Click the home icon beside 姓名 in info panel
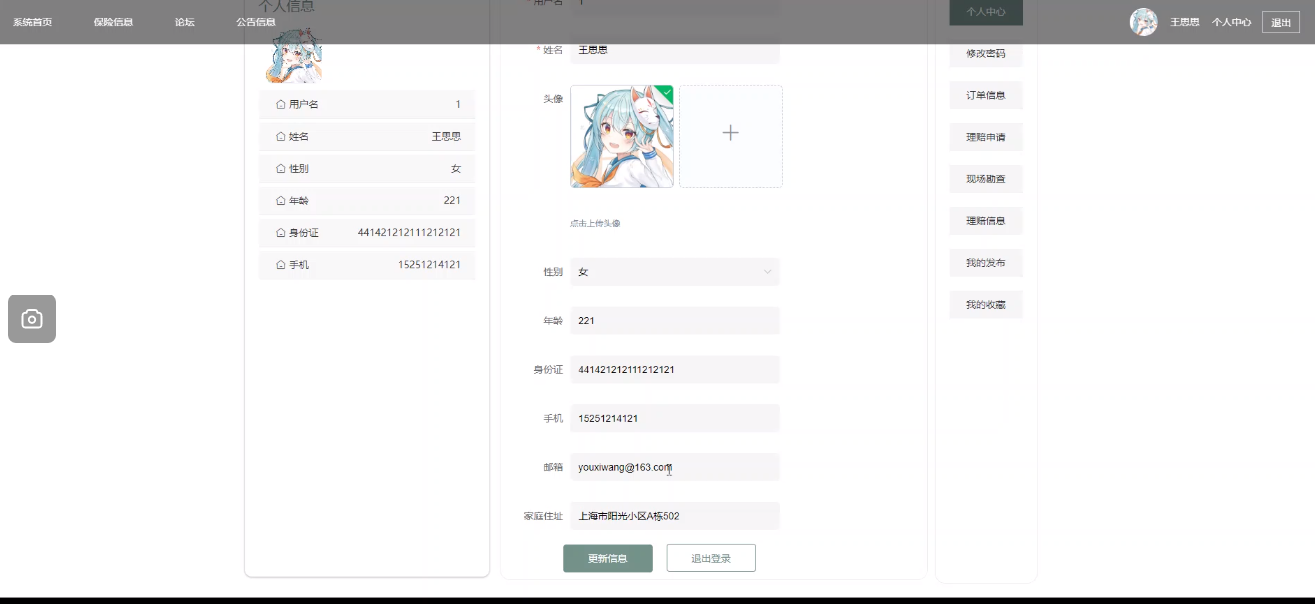Image resolution: width=1315 pixels, height=604 pixels. click(x=281, y=136)
